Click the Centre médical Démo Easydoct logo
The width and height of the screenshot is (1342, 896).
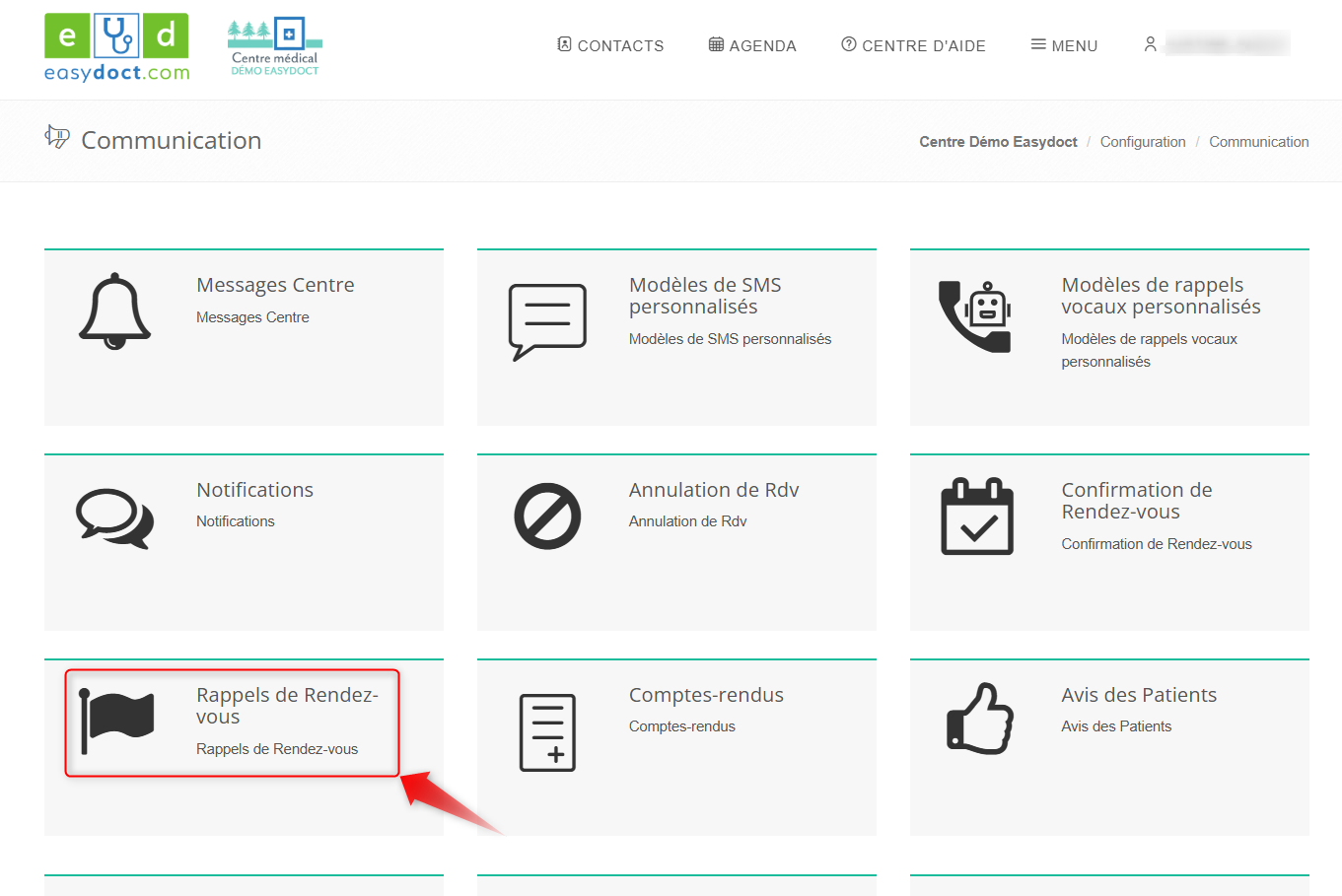pyautogui.click(x=275, y=47)
